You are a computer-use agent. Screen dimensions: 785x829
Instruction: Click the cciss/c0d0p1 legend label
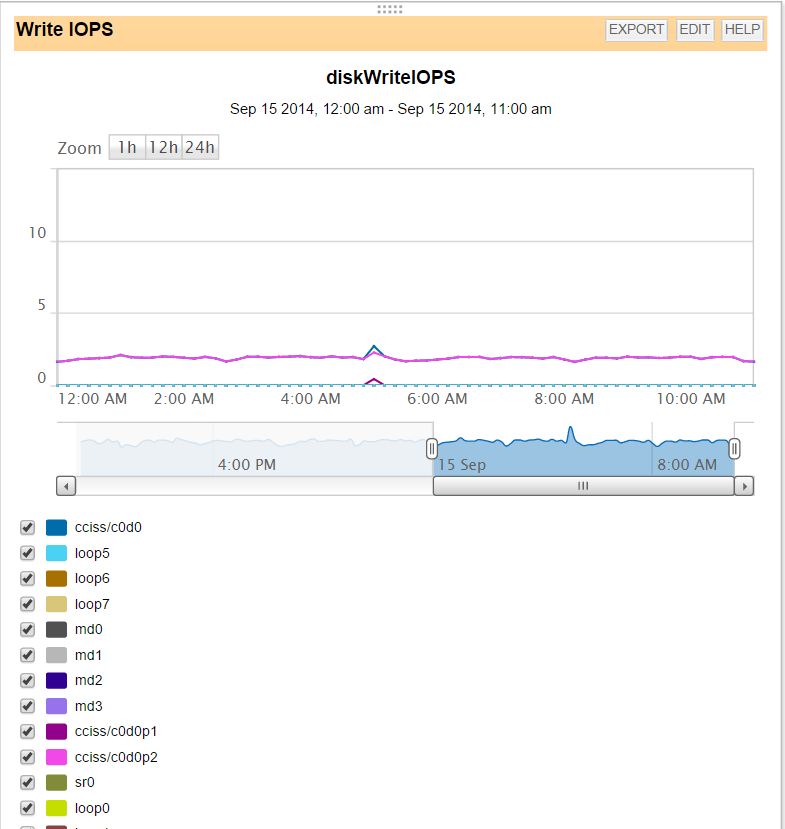click(116, 732)
